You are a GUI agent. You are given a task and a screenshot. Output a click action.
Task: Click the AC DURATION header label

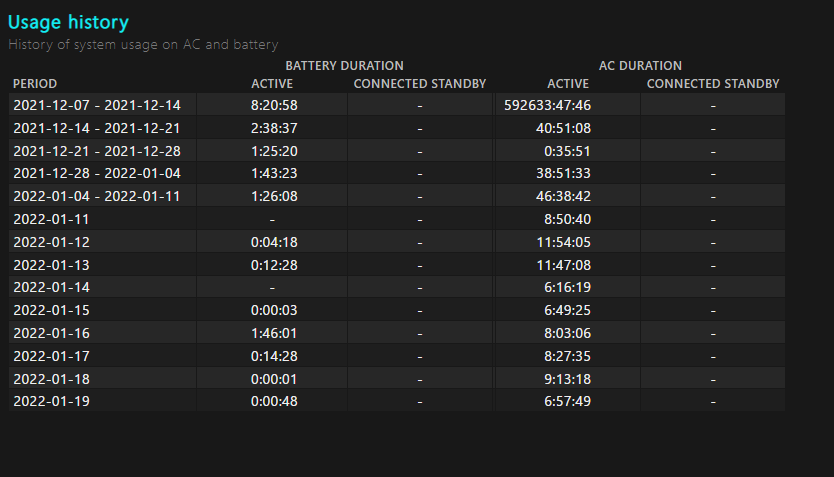click(x=640, y=66)
